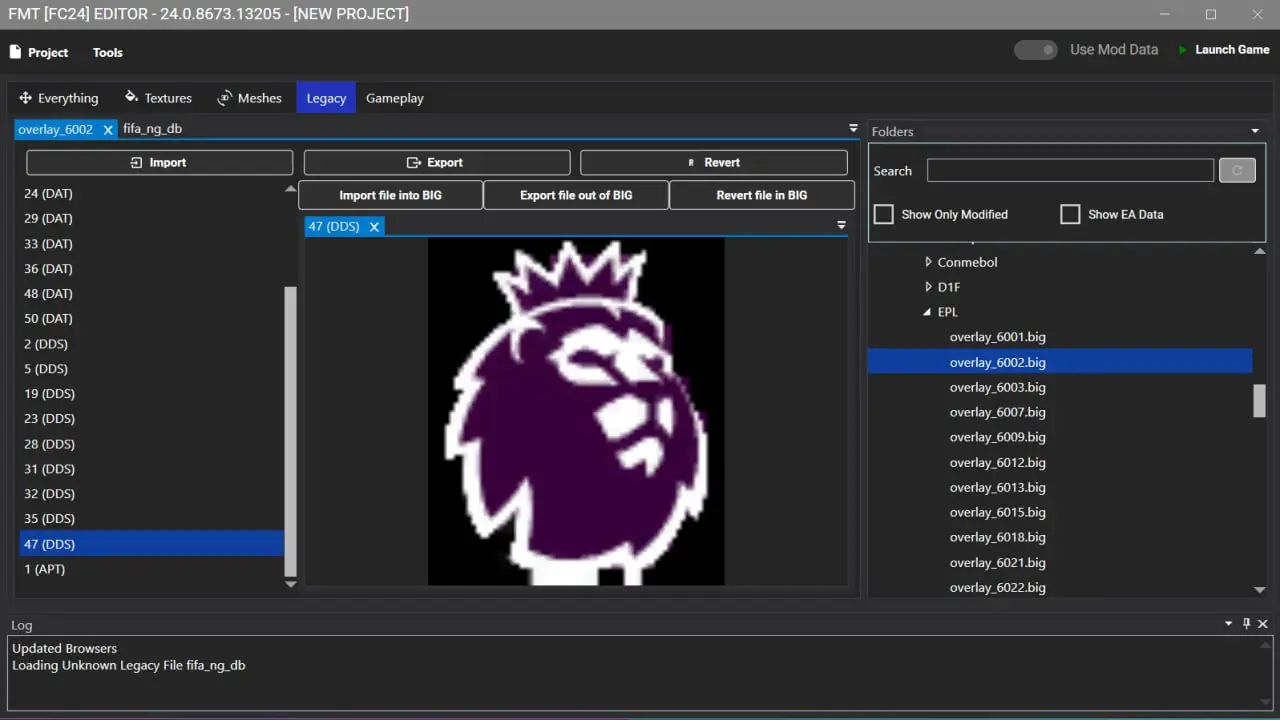Select the 2 (DDS) entry
The height and width of the screenshot is (720, 1280).
coord(152,344)
